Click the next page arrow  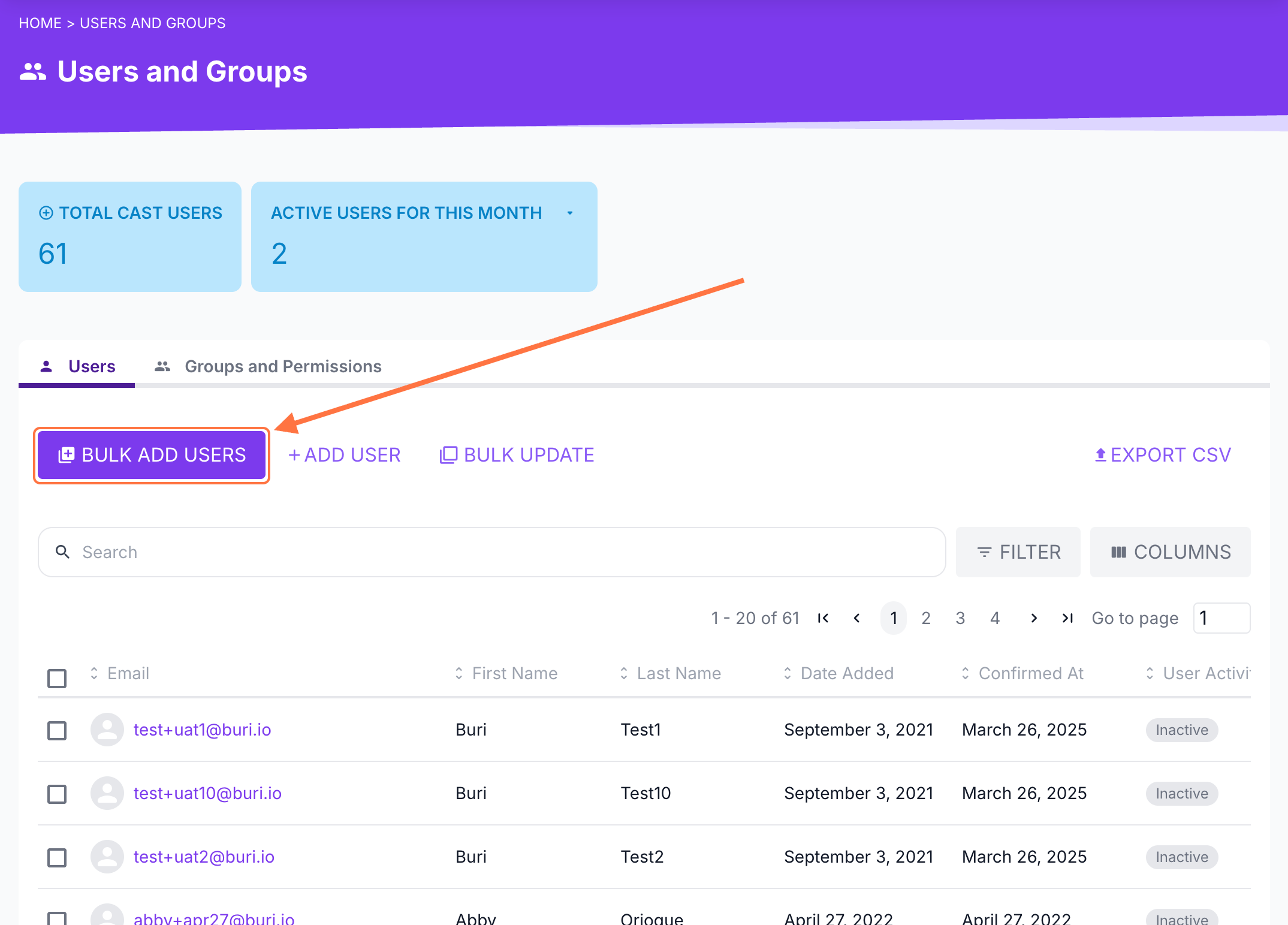(1033, 618)
